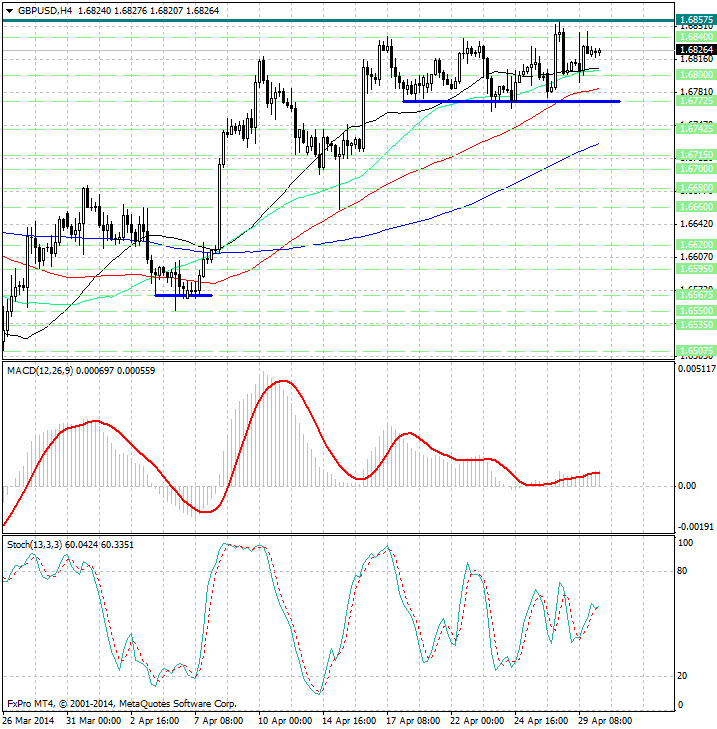Select the 1.65075 price level label
The image size is (717, 729).
pyautogui.click(x=694, y=350)
